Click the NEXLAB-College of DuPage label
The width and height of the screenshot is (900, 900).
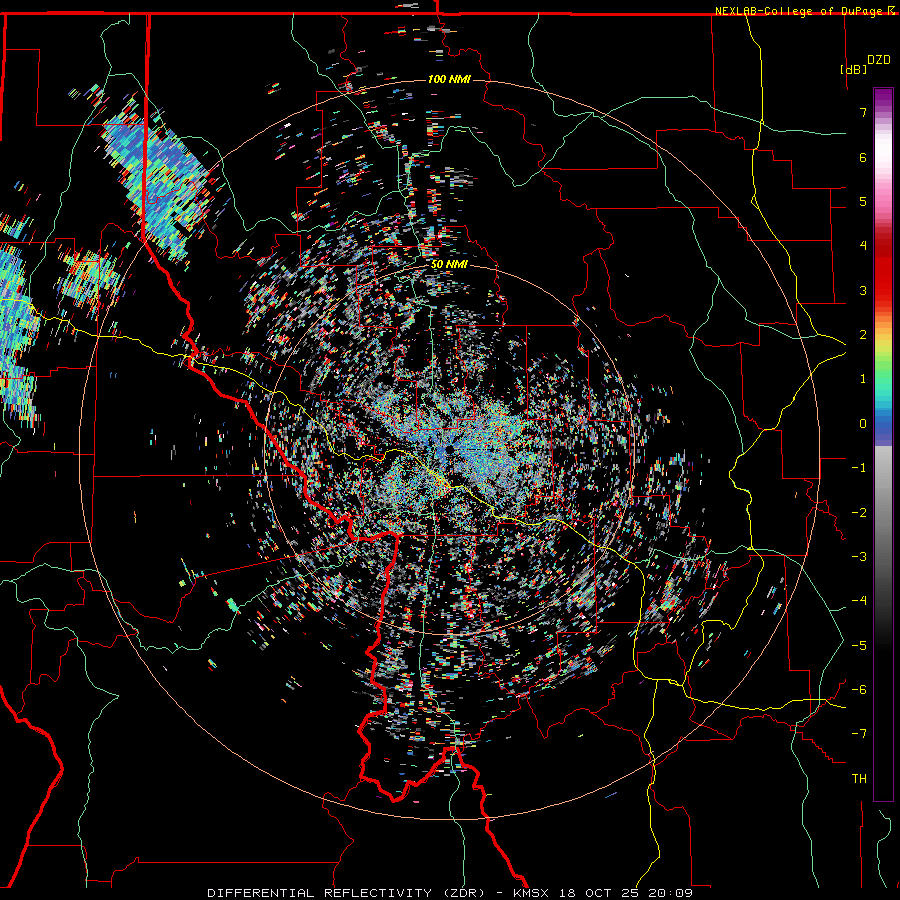(799, 11)
